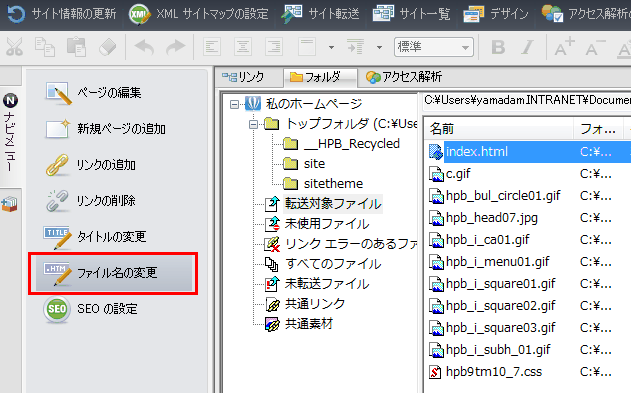Select リンクの追加
This screenshot has height=393, width=631.
90,165
